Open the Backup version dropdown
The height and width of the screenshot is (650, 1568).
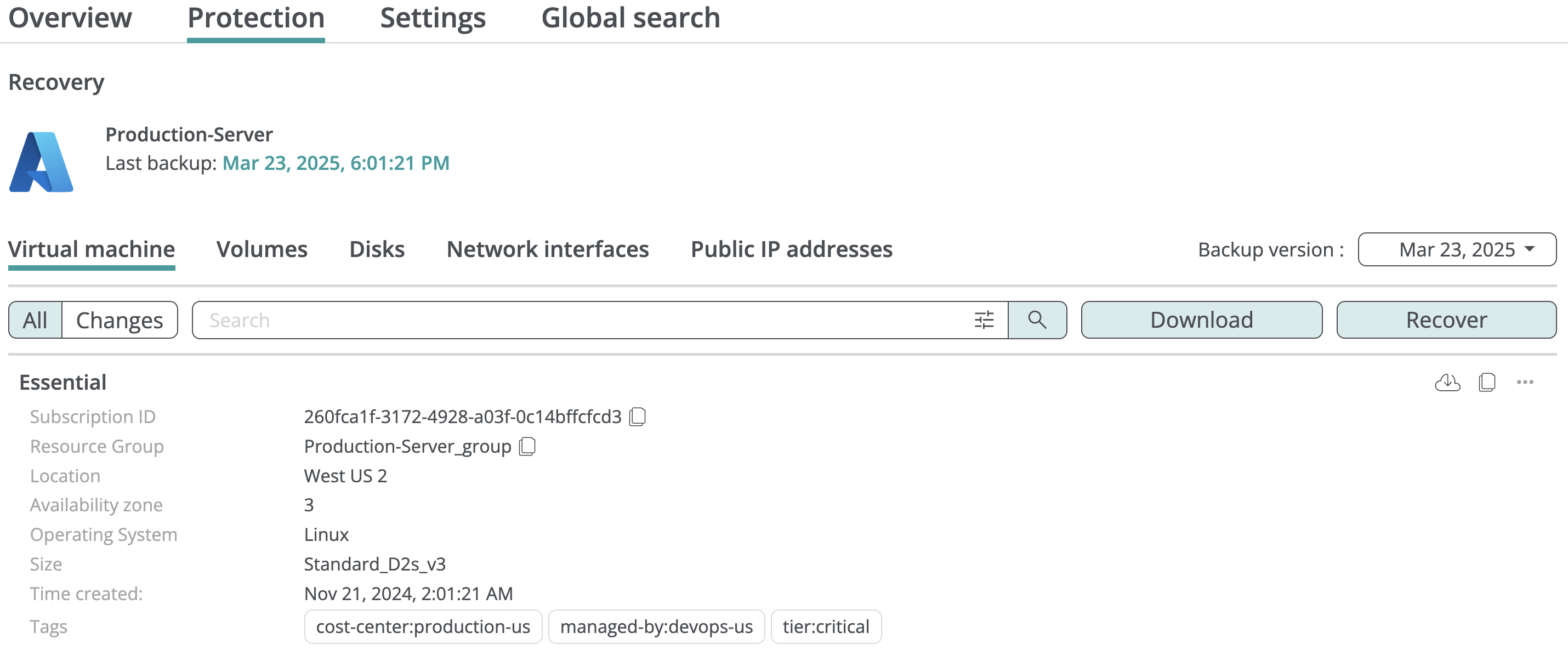1457,249
